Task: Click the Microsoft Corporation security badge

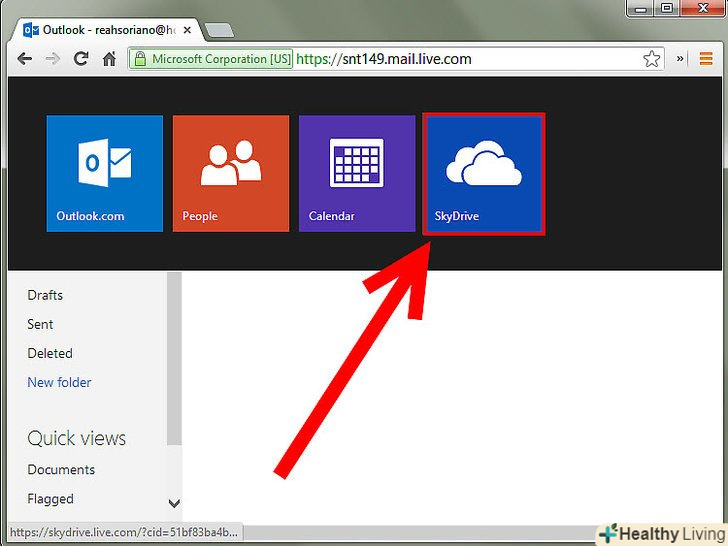Action: click(x=211, y=59)
